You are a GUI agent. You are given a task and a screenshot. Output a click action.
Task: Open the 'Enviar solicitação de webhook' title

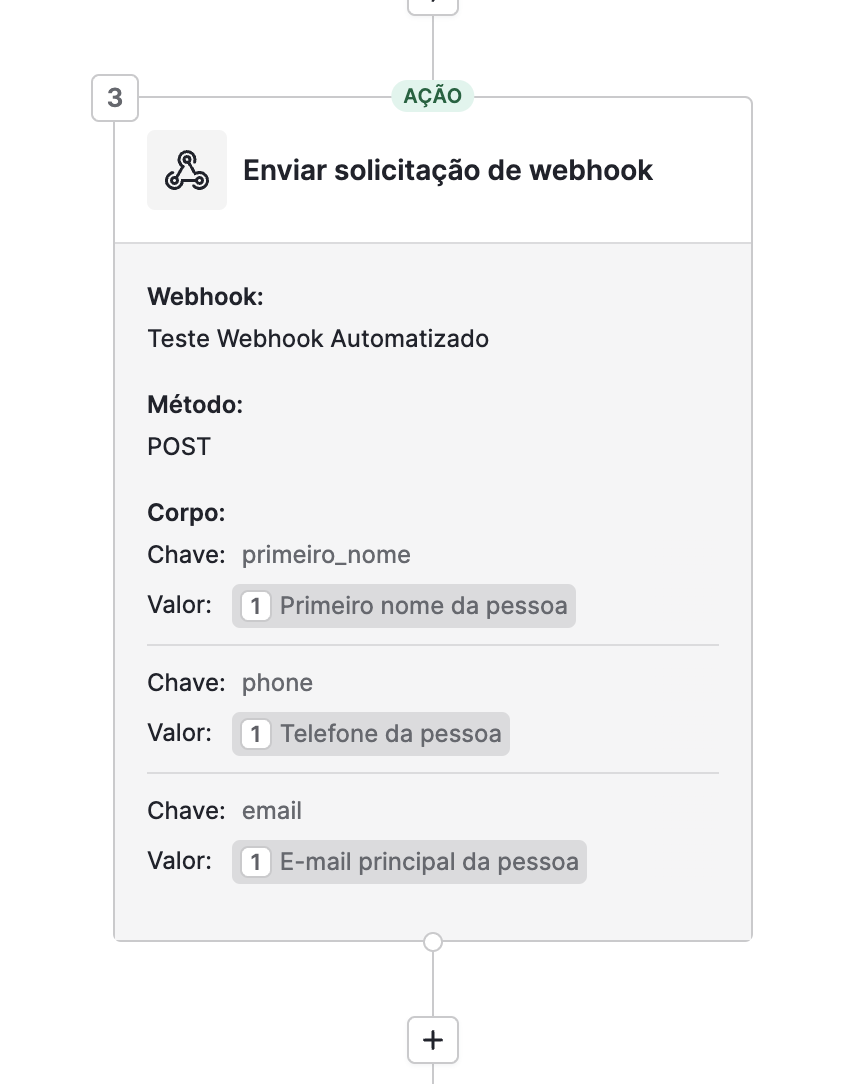(x=448, y=170)
